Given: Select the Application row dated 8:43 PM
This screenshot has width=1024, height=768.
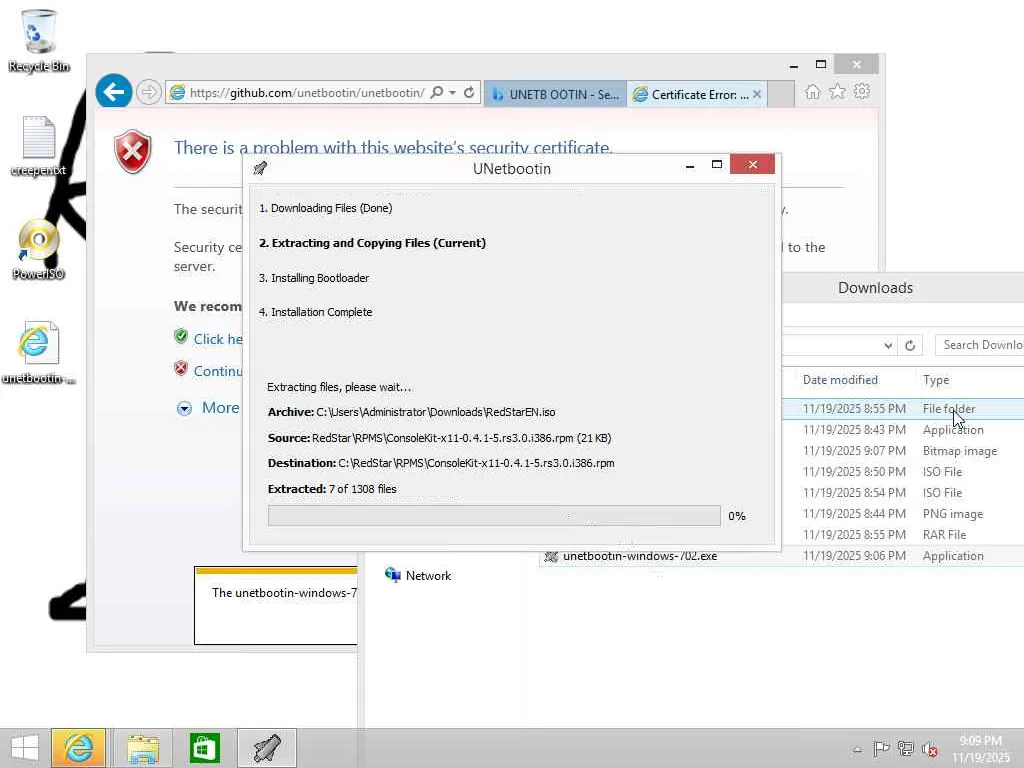Looking at the screenshot, I should [x=903, y=430].
